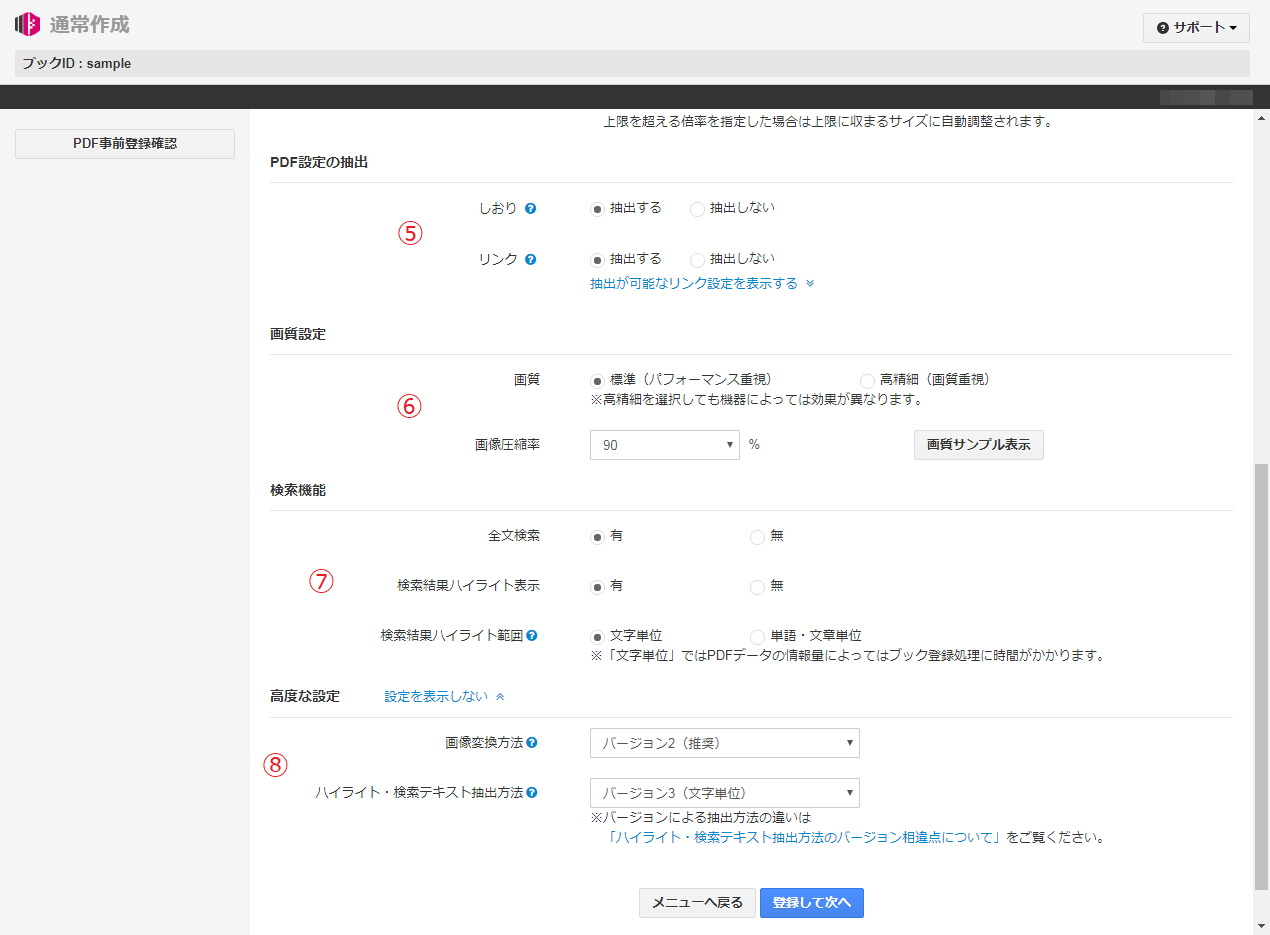
Task: Click help icon next to 画像変換方法
Action: 532,743
